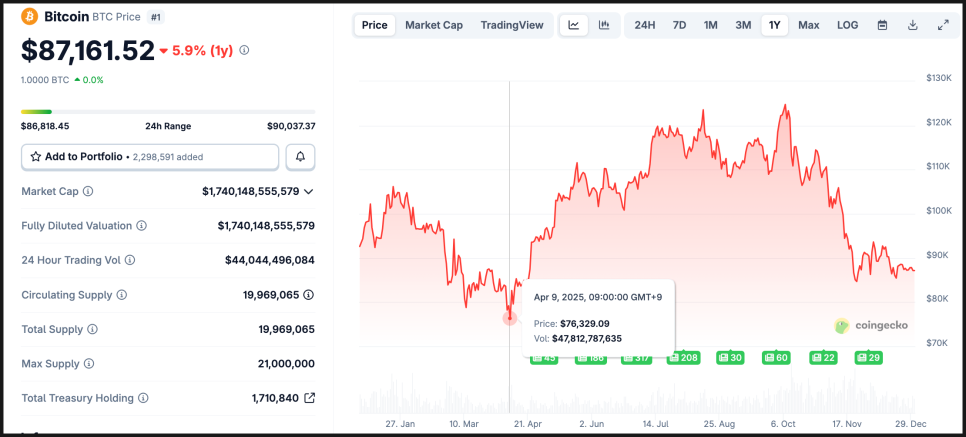The image size is (966, 437).
Task: Click the Market Cap info icon
Action: click(88, 191)
